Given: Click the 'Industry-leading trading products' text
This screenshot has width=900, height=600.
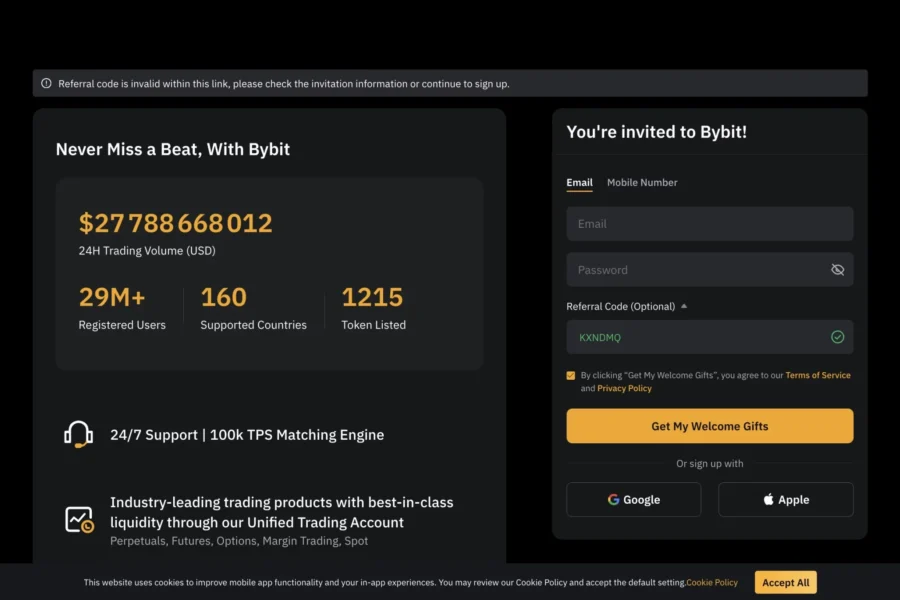Looking at the screenshot, I should click(281, 512).
